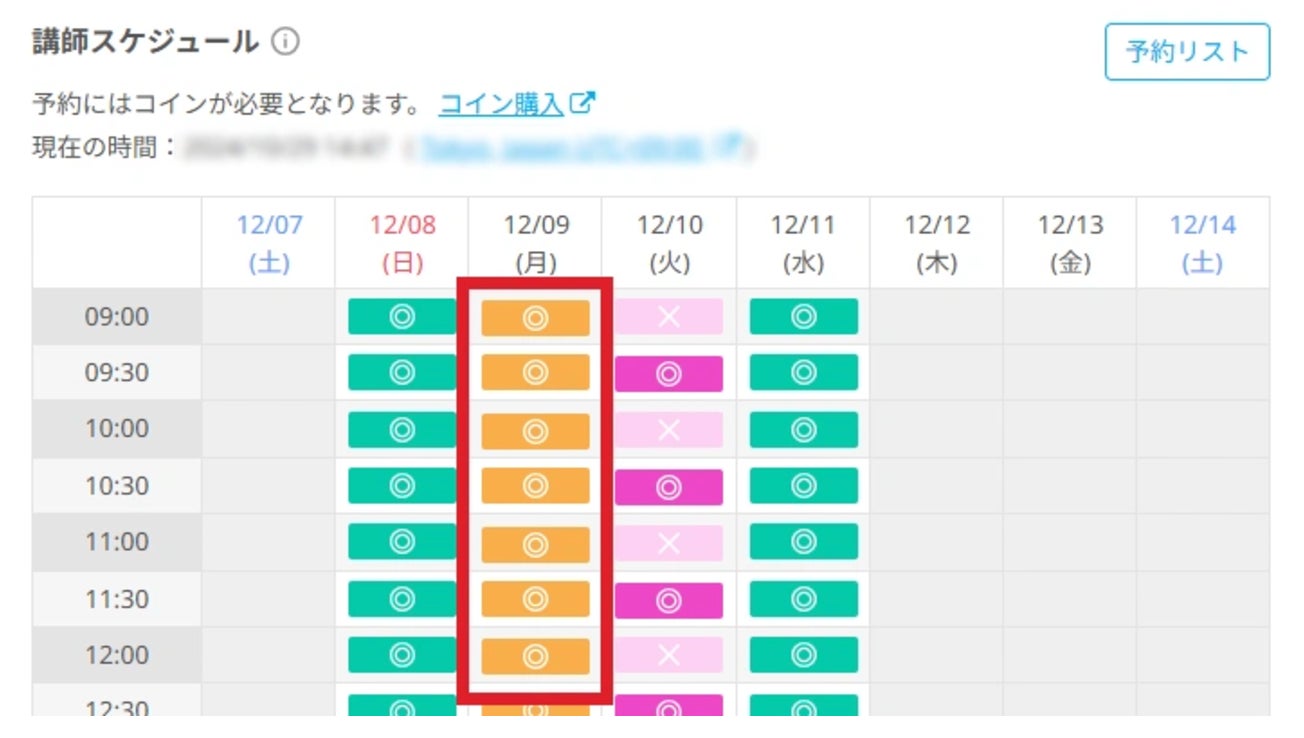The image size is (1304, 738).
Task: Pick the 12/09 11:30 orange slot
Action: tap(535, 599)
